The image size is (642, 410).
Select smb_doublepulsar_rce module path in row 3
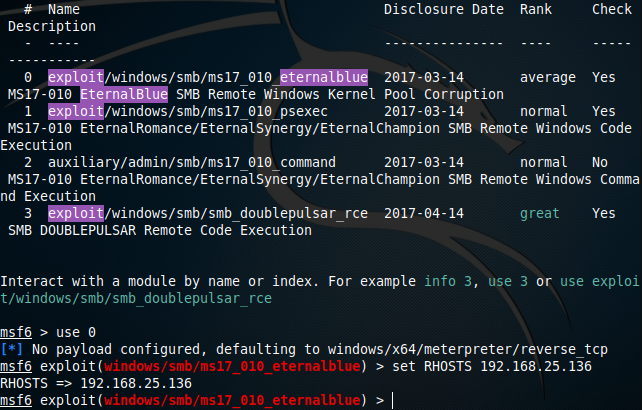[x=208, y=213]
